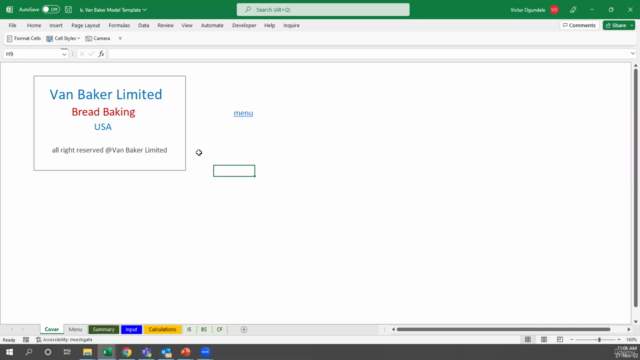Click the Camera tool
640x360 pixels.
[98, 38]
